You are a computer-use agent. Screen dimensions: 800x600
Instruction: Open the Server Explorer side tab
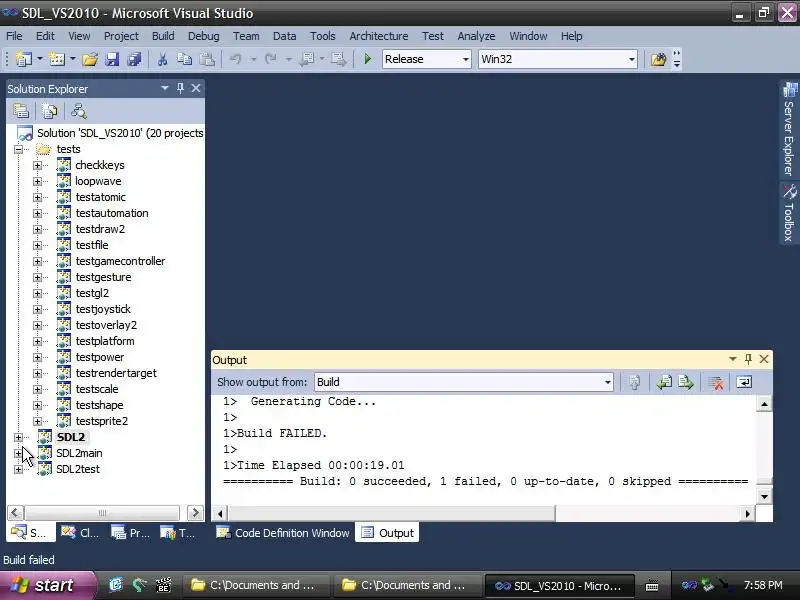coord(789,129)
